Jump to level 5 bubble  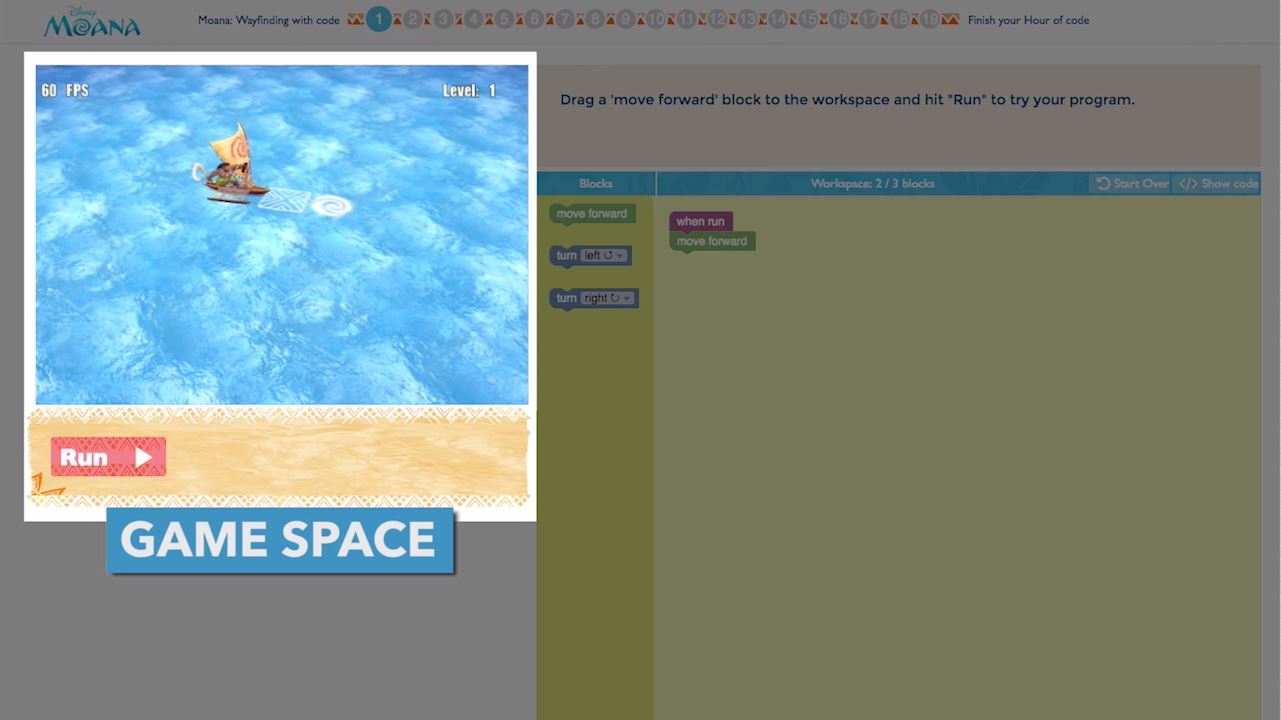point(504,19)
